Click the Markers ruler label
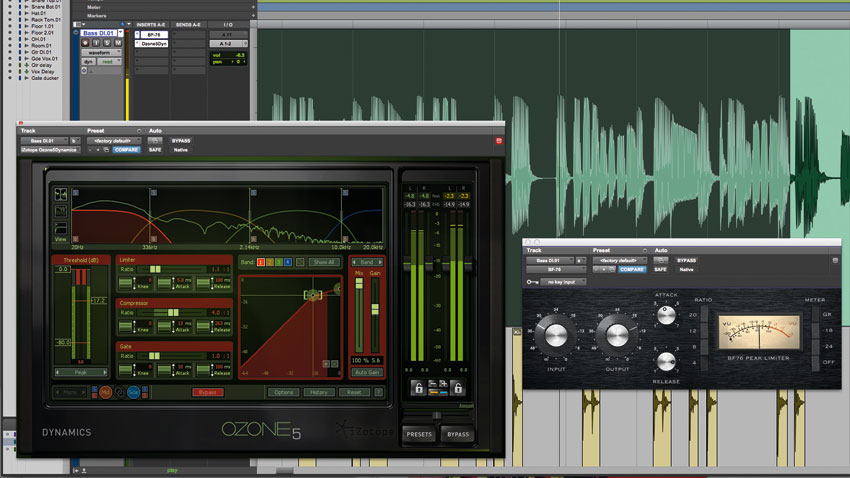The height and width of the screenshot is (478, 850). click(96, 16)
